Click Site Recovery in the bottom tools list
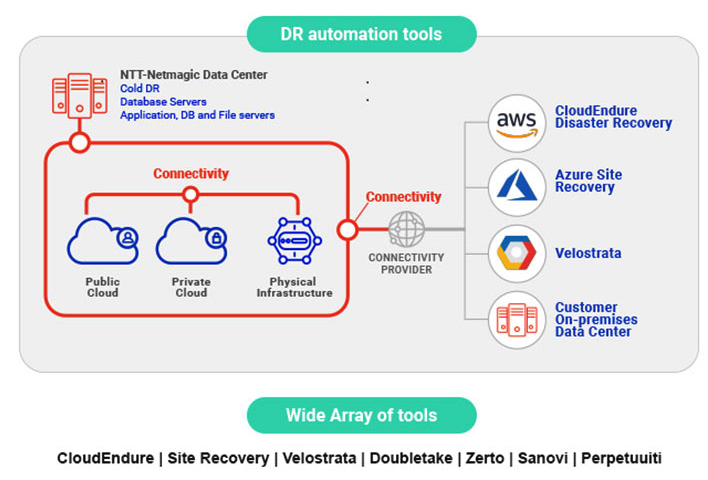 coord(218,458)
